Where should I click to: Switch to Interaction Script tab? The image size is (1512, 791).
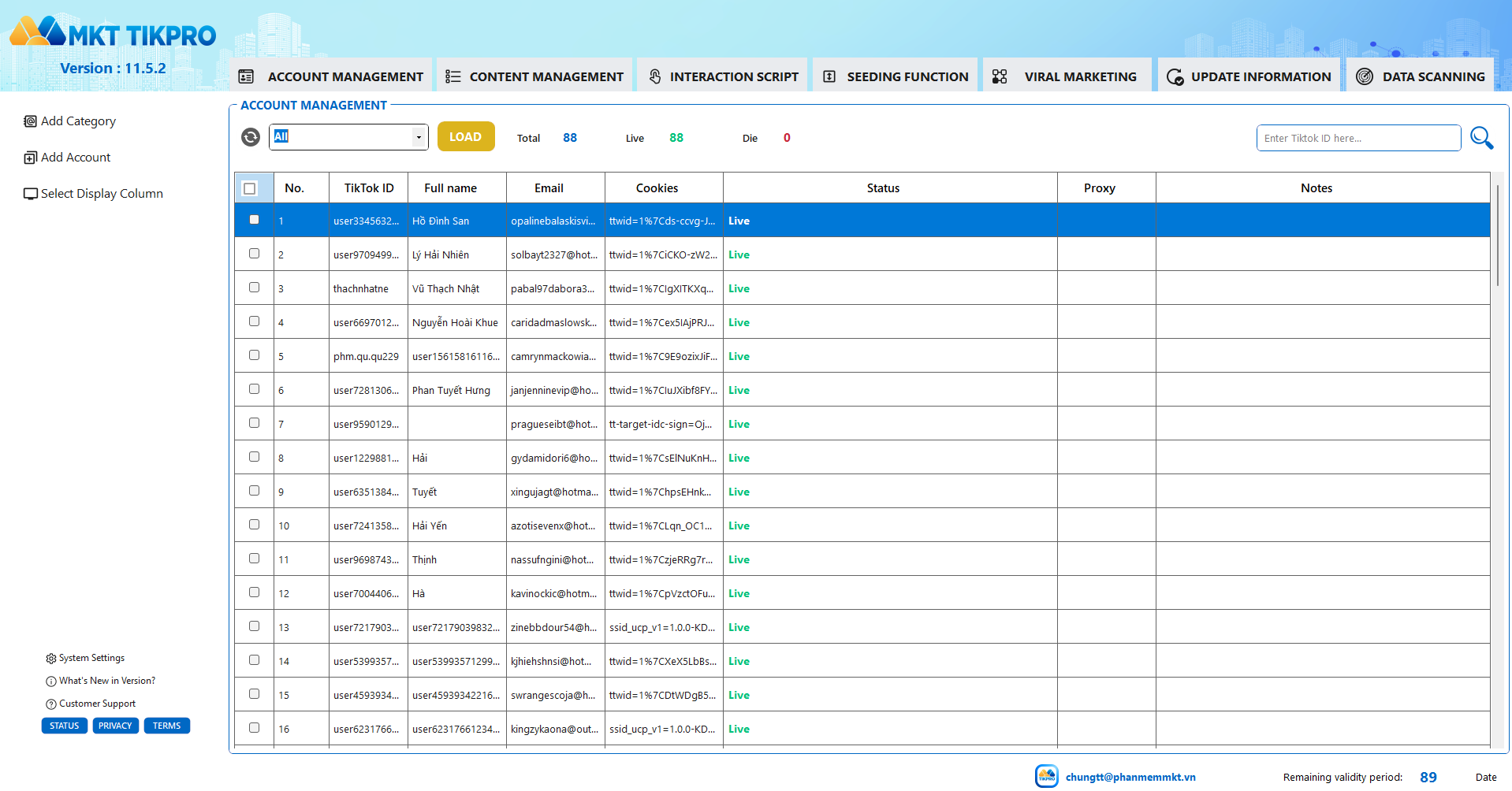coord(723,76)
